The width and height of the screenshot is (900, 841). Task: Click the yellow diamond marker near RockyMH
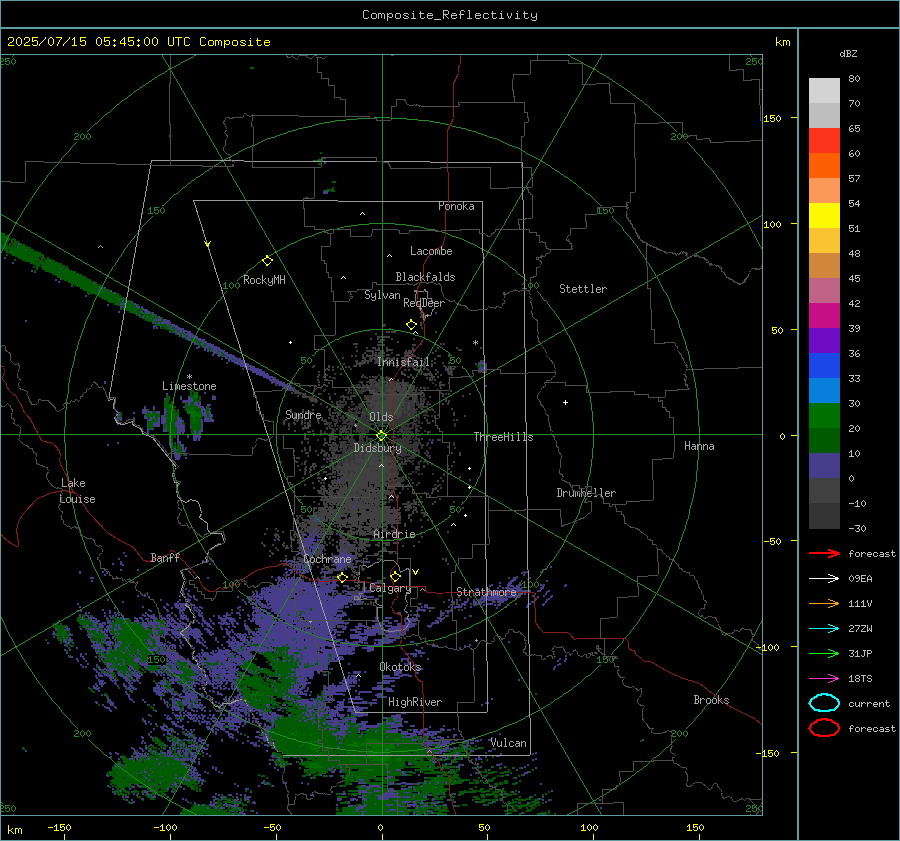tap(267, 261)
